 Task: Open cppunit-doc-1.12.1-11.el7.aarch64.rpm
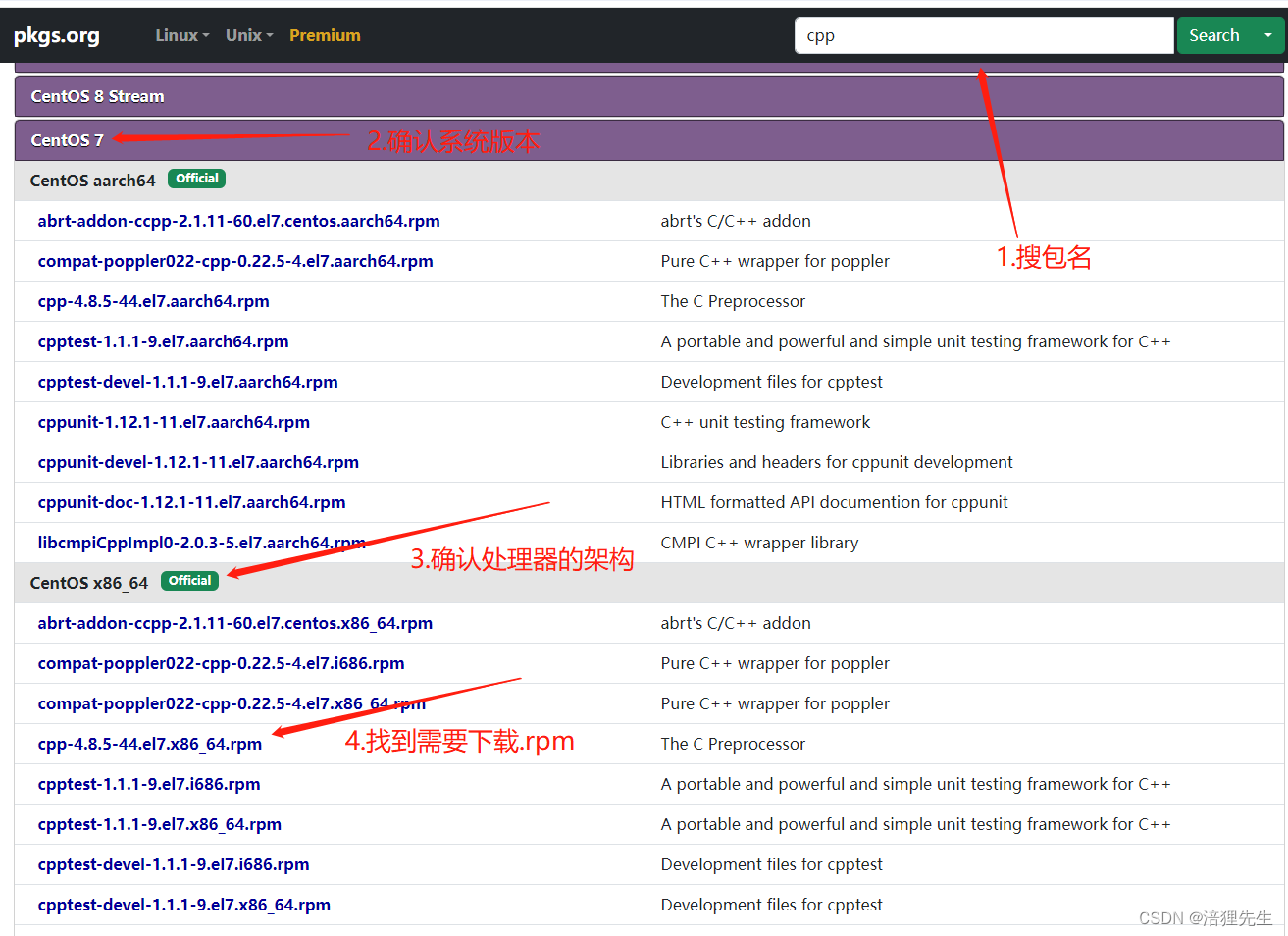pyautogui.click(x=191, y=502)
